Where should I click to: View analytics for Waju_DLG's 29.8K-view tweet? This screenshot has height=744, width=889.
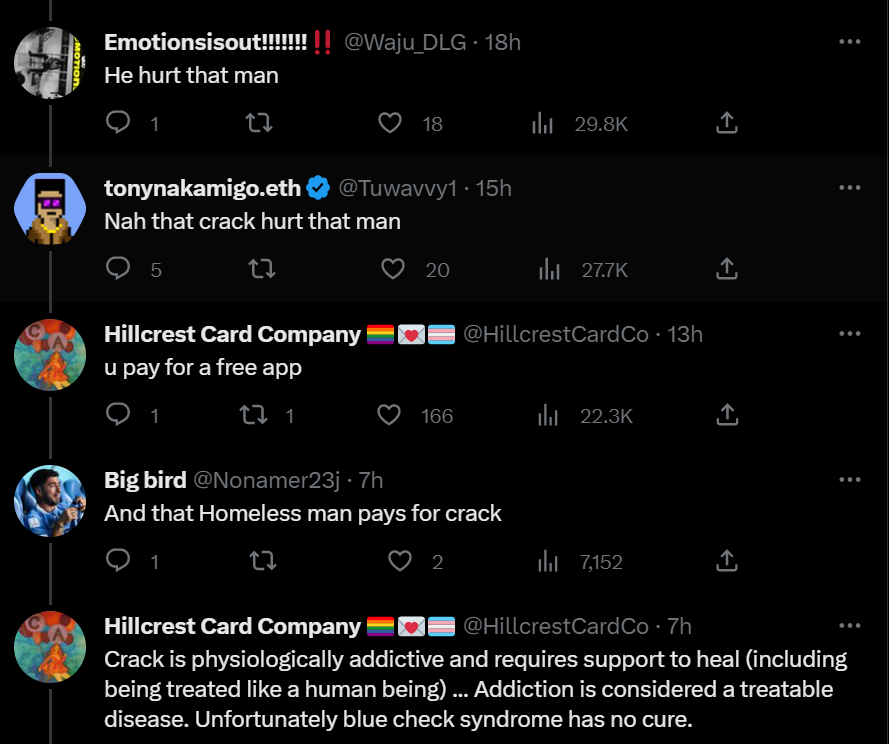pyautogui.click(x=543, y=123)
